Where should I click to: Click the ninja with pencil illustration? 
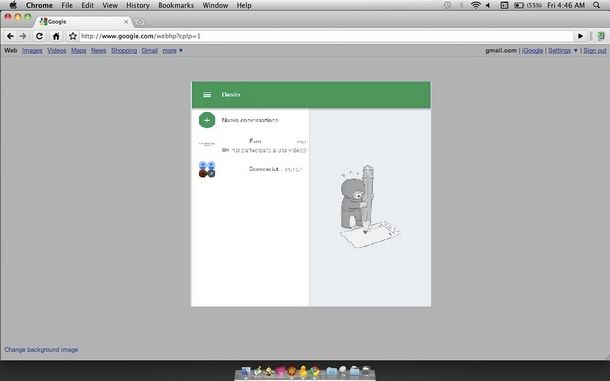[370, 207]
